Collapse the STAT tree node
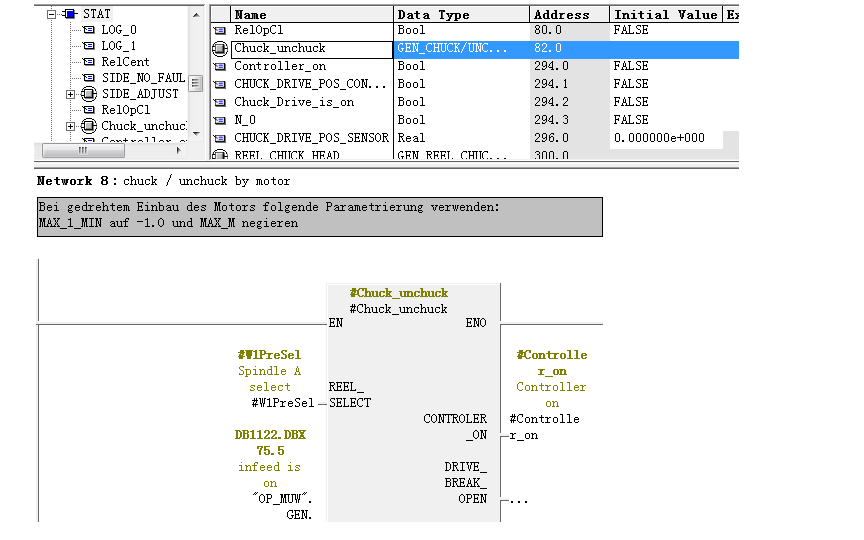This screenshot has height=540, width=864. coord(51,14)
